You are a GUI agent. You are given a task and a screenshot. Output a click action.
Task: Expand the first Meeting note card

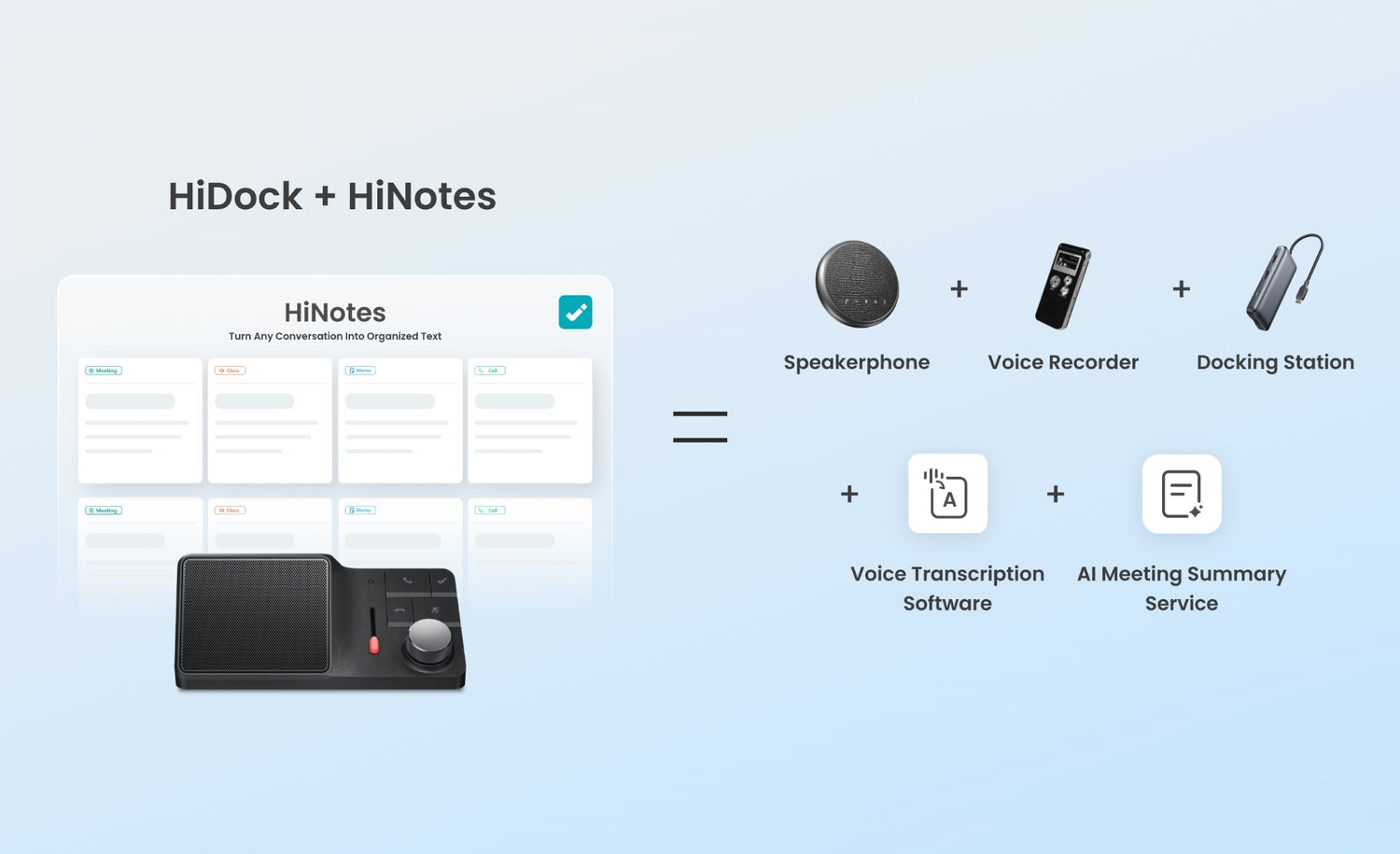[x=140, y=420]
